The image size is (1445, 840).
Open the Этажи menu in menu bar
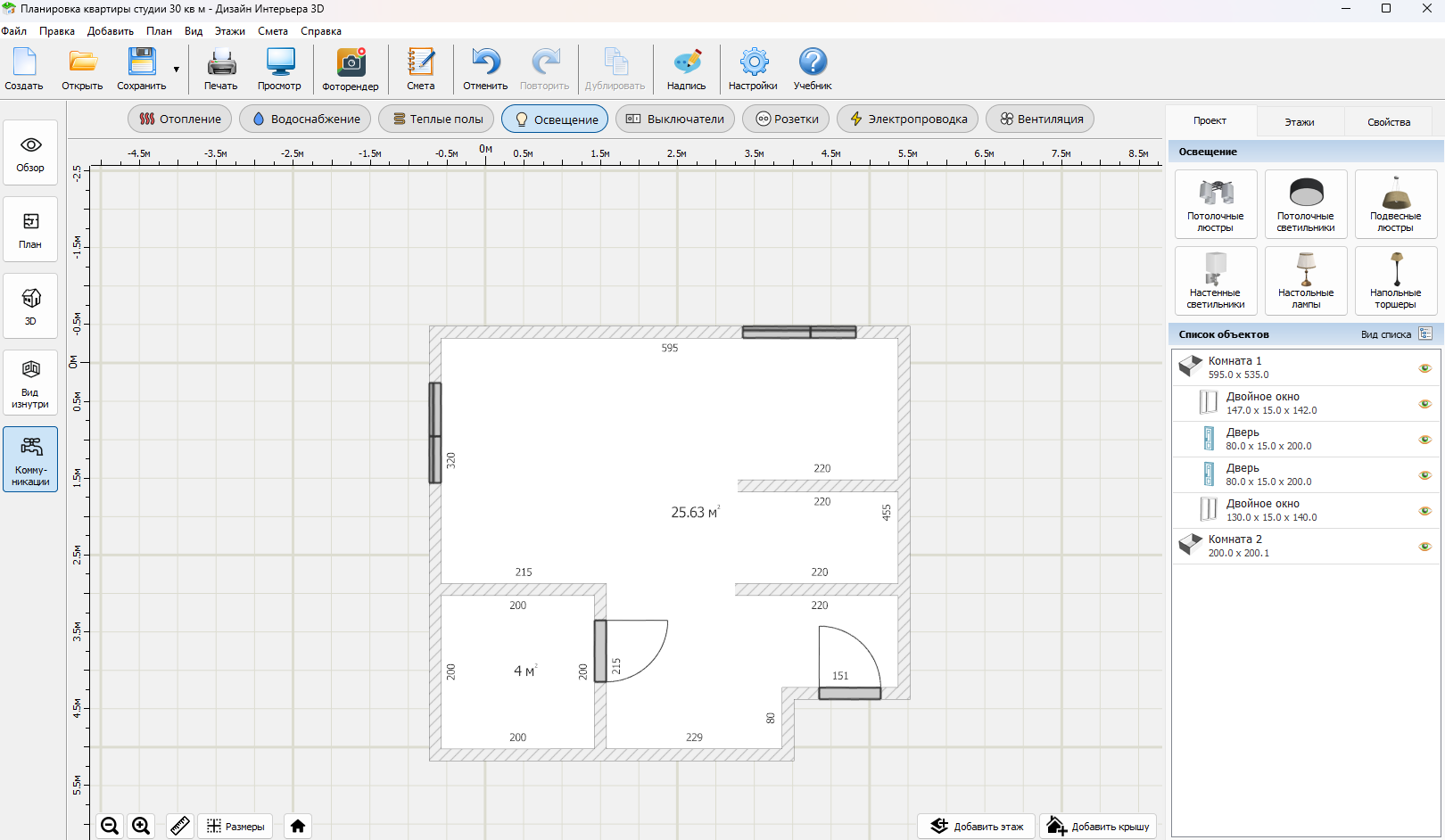point(229,31)
